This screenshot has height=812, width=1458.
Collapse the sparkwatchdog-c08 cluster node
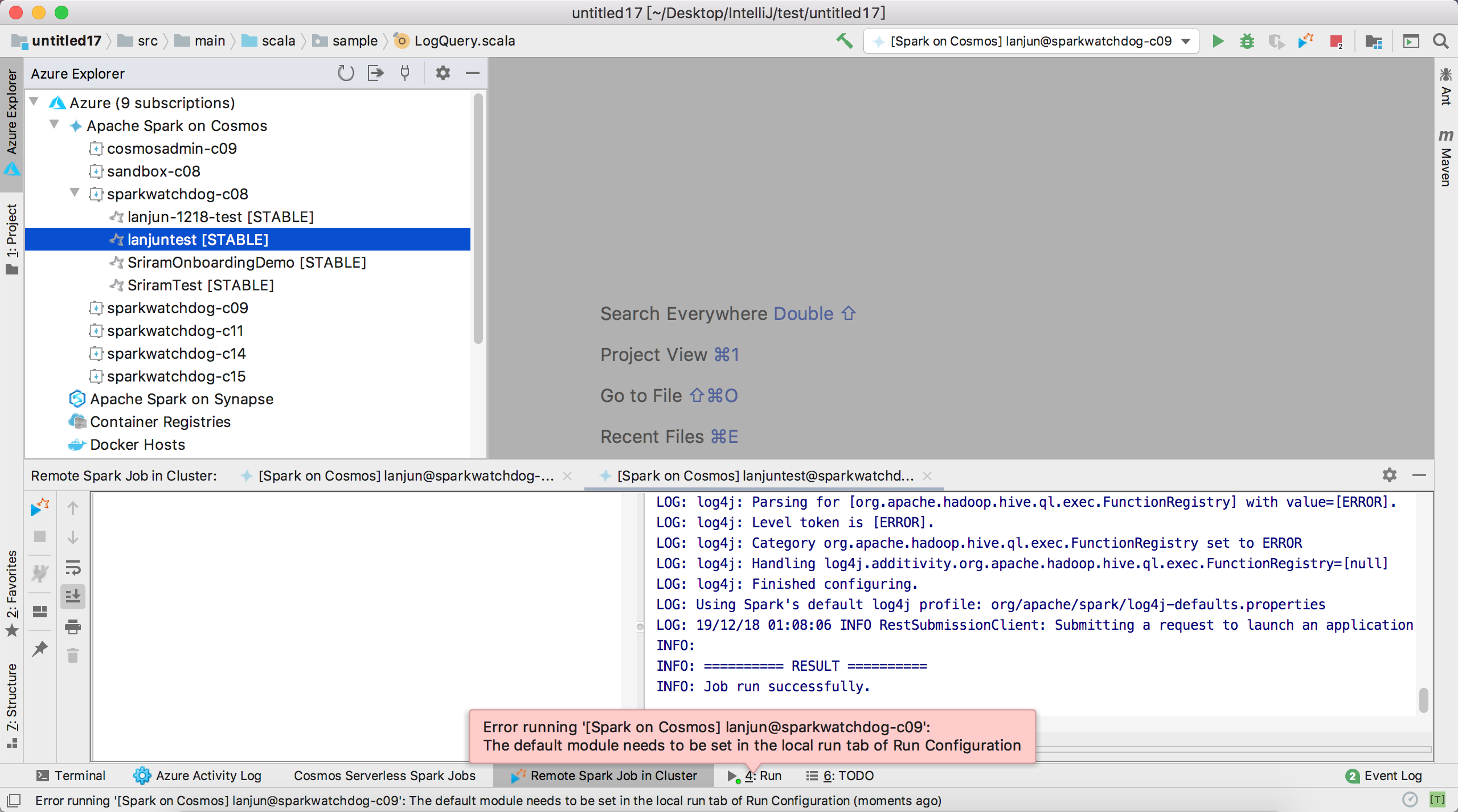[x=74, y=194]
